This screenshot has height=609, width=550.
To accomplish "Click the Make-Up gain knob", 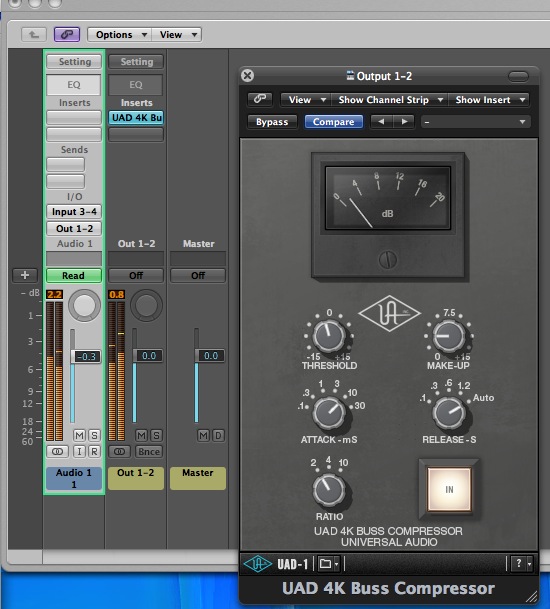I will 449,336.
